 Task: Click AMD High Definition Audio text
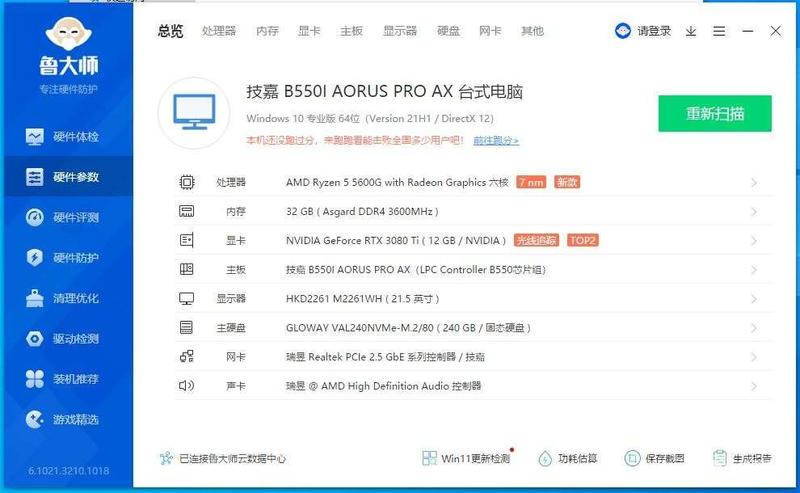pos(385,386)
